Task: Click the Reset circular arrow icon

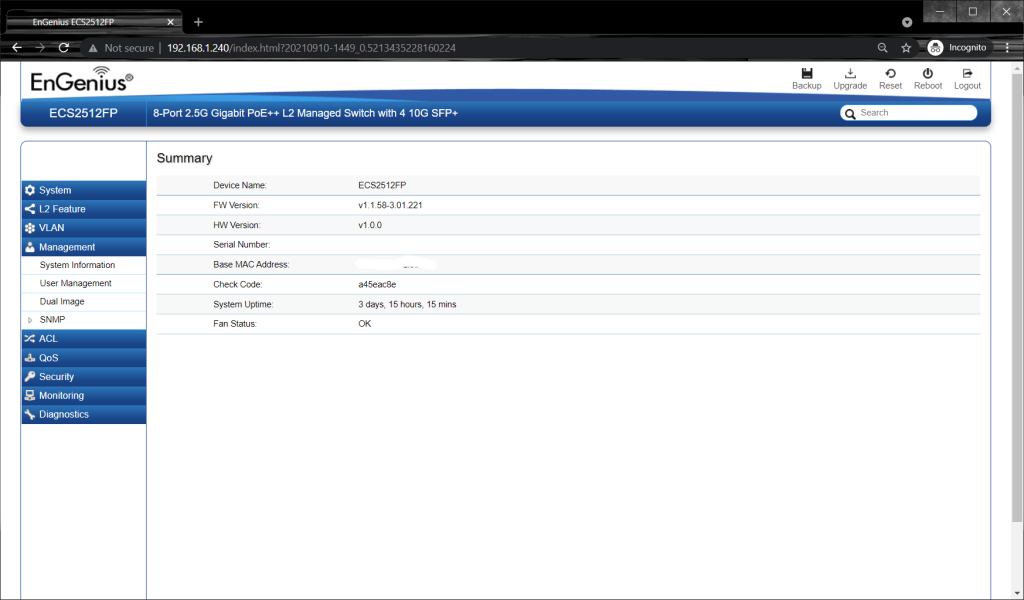Action: tap(890, 73)
